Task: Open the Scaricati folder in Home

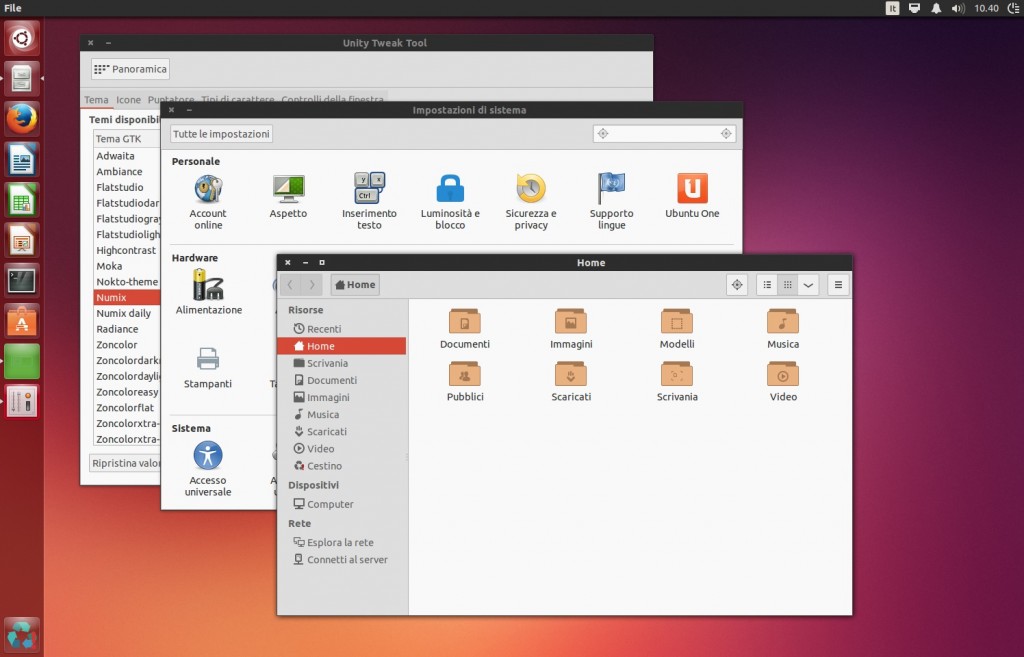Action: click(x=571, y=374)
